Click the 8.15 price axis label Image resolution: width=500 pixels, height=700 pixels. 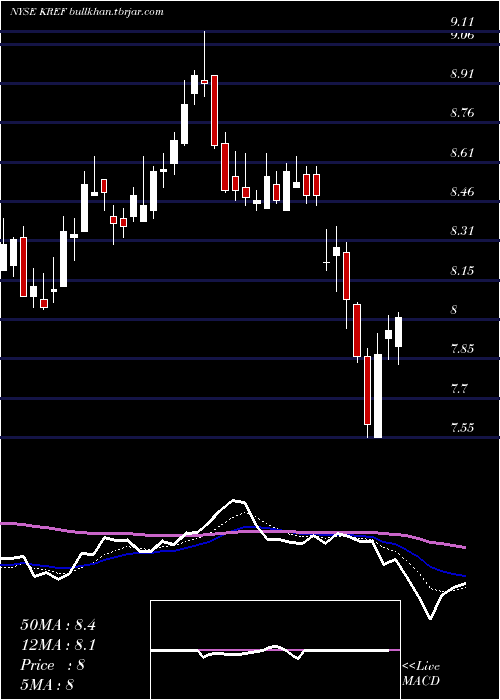tap(462, 271)
